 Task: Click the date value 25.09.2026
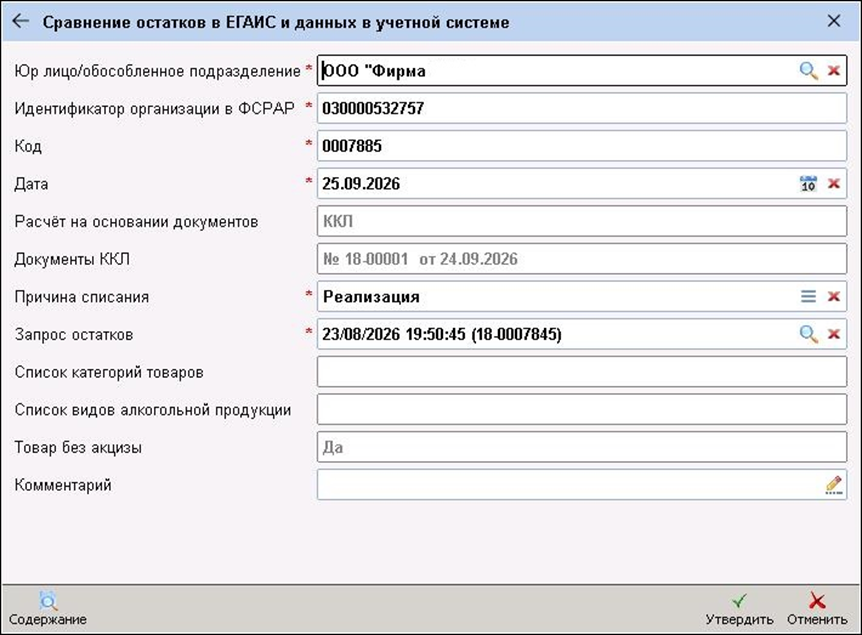coord(361,183)
